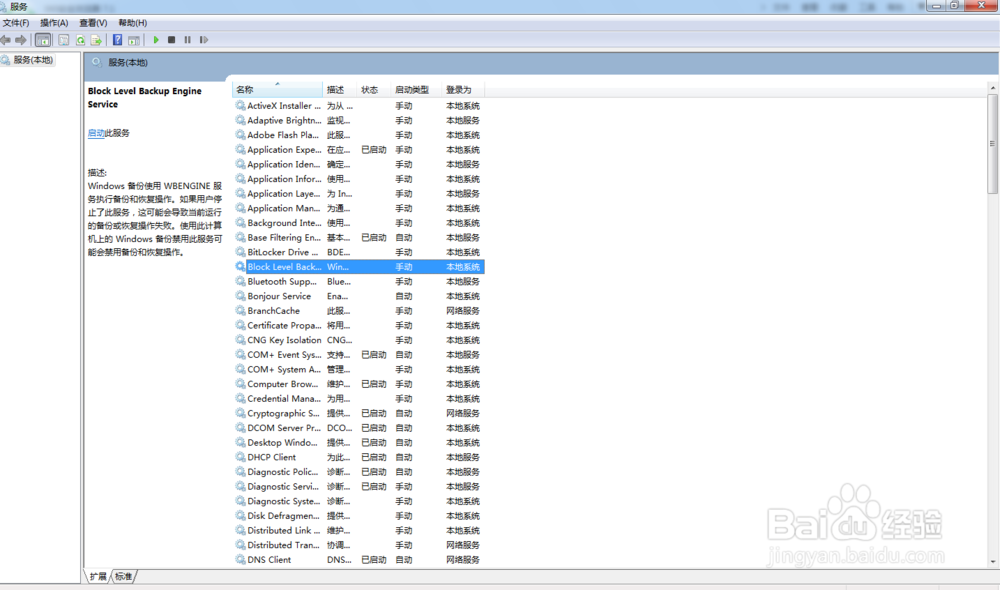Select ActiveX Installer service icon
Viewport: 1000px width, 590px height.
click(240, 105)
